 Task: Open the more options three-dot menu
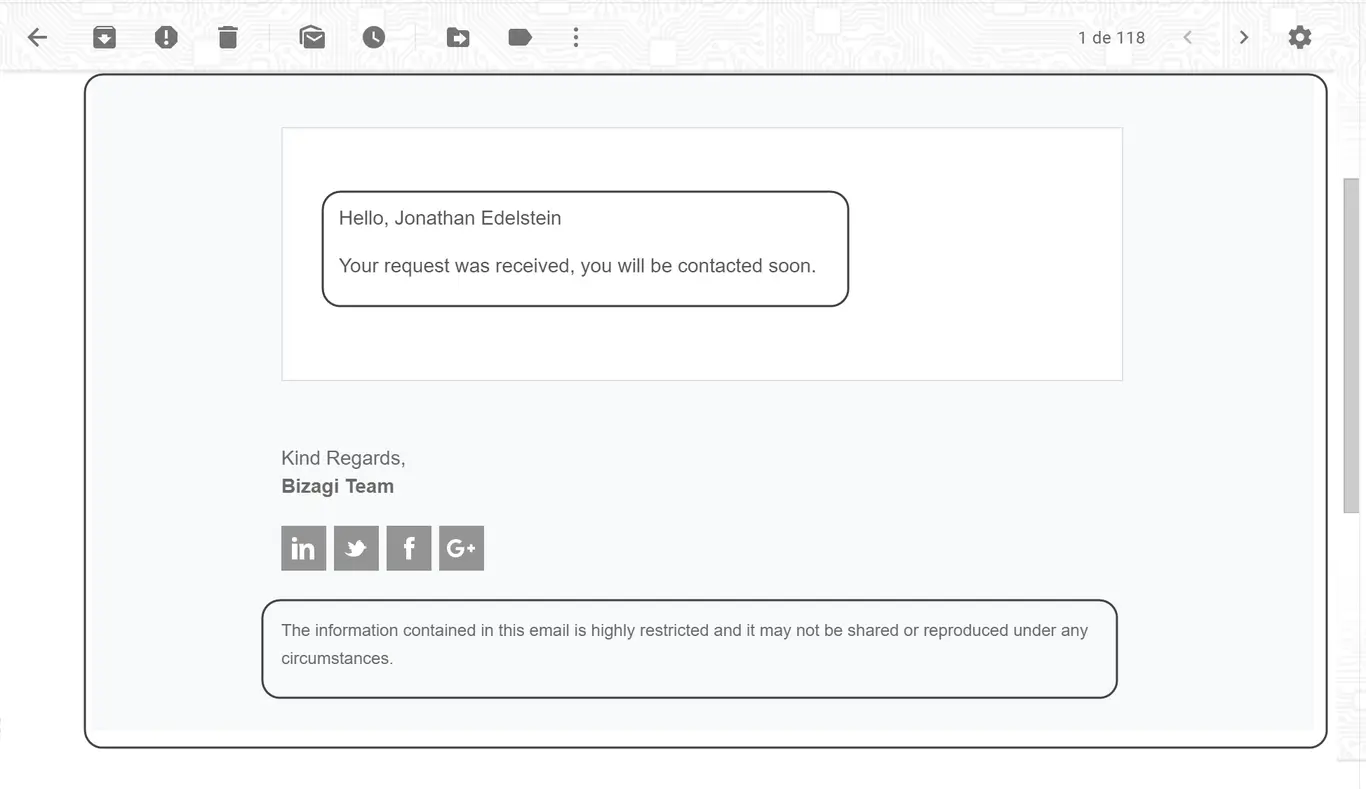pos(576,38)
